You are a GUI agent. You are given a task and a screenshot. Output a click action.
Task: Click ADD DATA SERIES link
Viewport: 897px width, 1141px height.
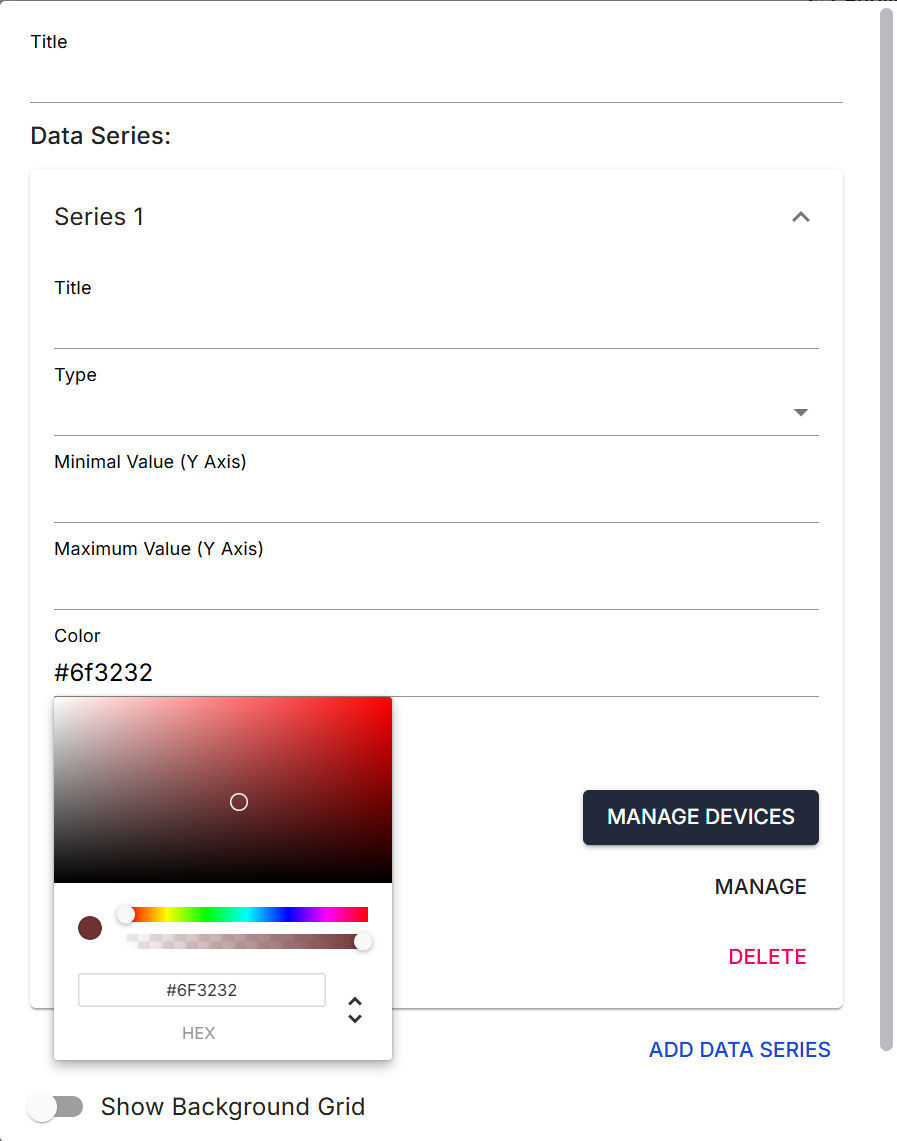(x=739, y=1050)
